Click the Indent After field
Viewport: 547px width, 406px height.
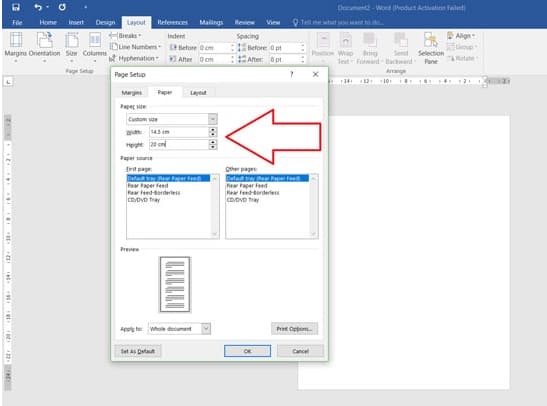coord(216,59)
